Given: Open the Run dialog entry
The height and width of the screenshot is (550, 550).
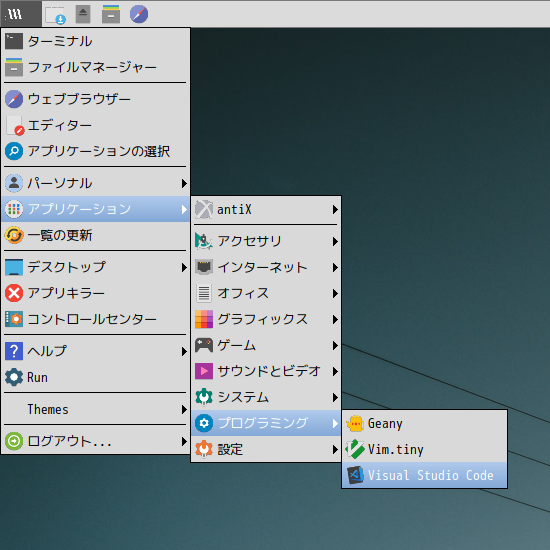Looking at the screenshot, I should pyautogui.click(x=95, y=377).
